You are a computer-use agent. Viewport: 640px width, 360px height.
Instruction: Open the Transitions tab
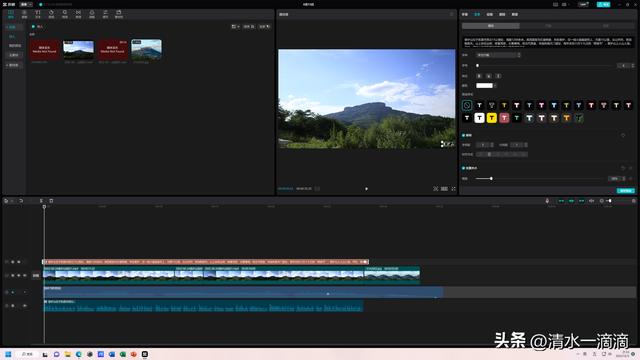click(x=78, y=14)
